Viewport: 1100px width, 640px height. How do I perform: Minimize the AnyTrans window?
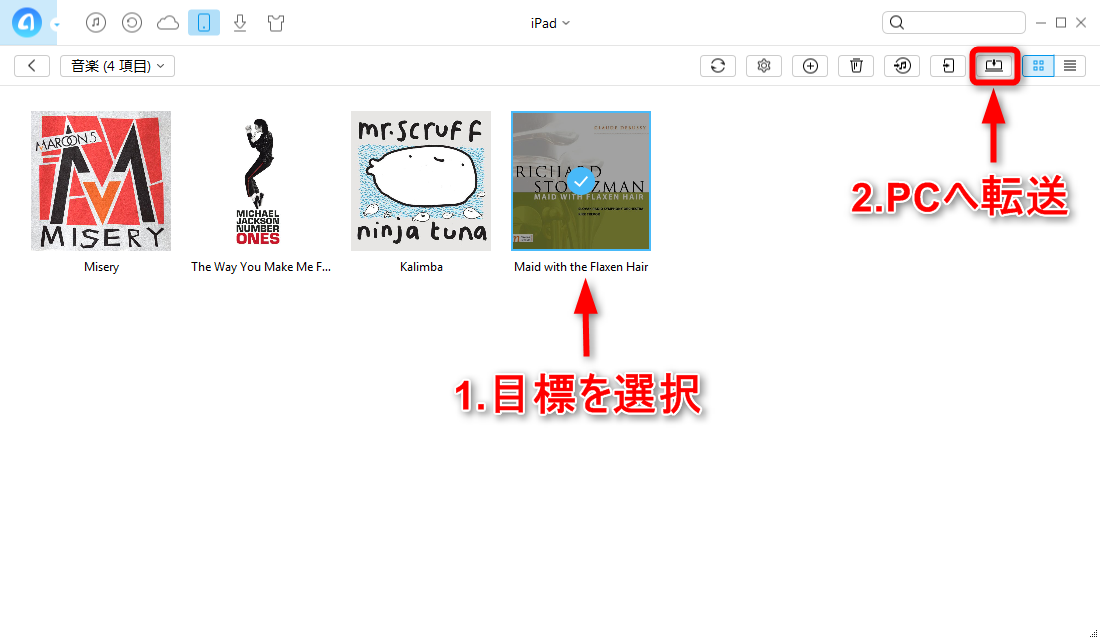pos(1041,23)
